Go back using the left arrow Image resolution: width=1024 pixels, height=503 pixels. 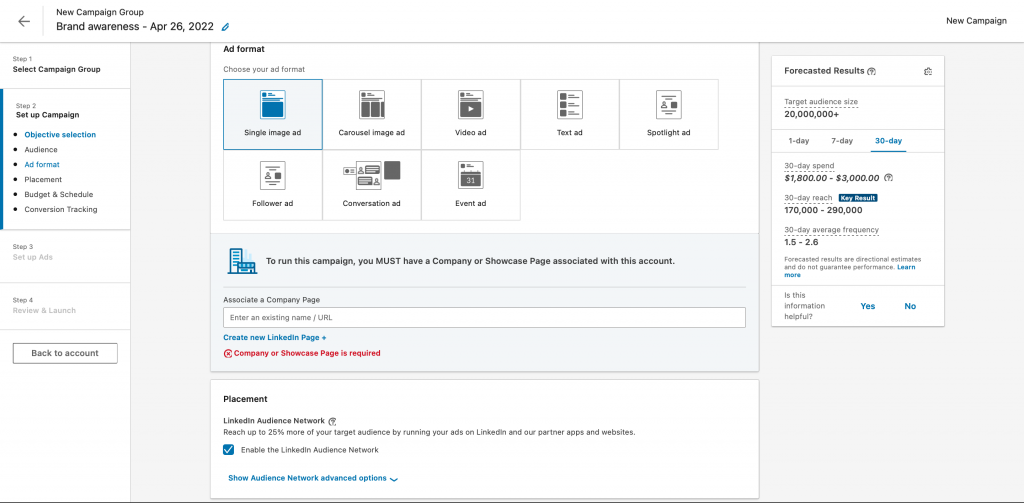[x=24, y=21]
